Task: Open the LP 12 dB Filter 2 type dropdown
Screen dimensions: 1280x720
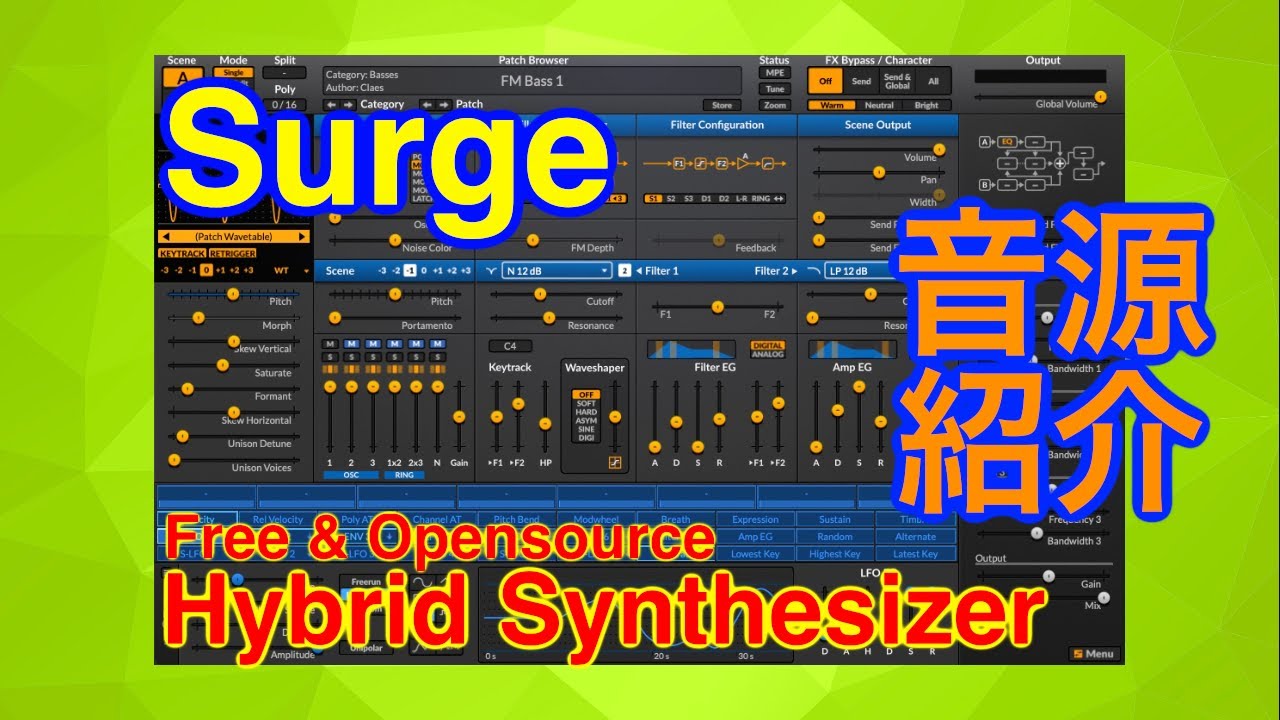Action: tap(847, 271)
